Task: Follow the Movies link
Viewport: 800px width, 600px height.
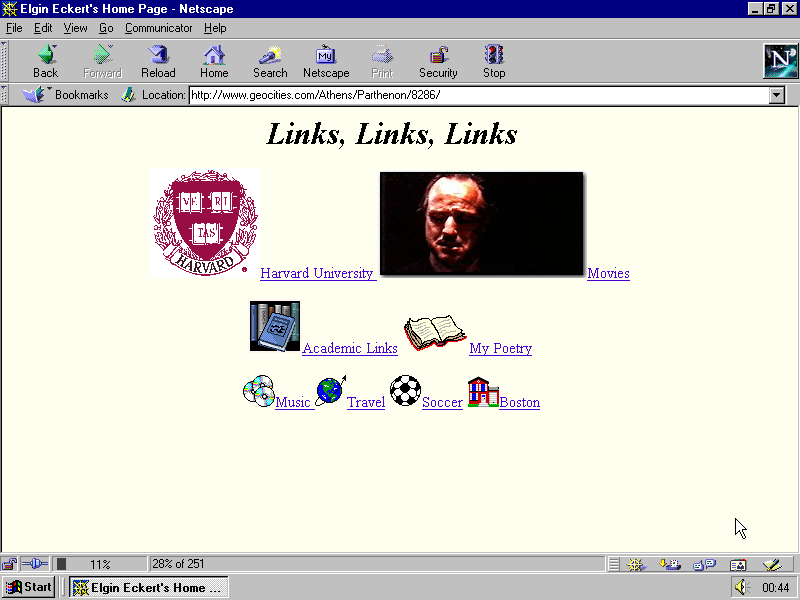Action: (x=608, y=273)
